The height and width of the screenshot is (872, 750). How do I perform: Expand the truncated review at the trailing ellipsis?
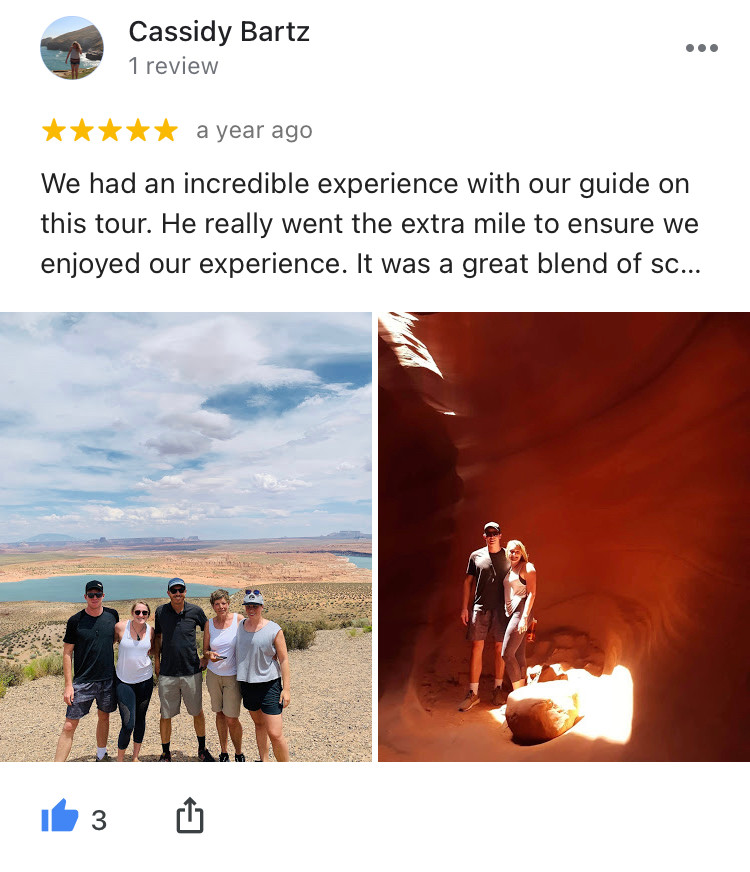pos(691,265)
